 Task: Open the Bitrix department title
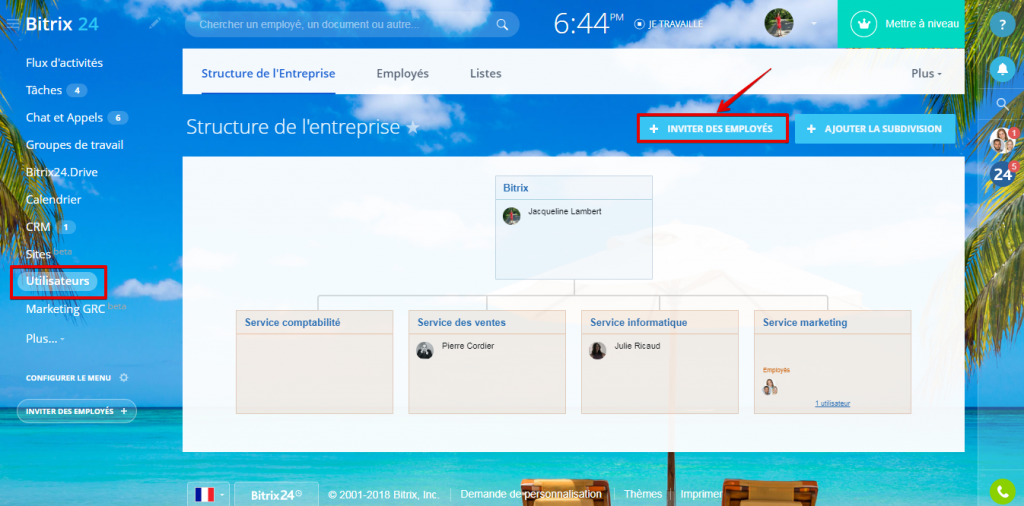[515, 187]
